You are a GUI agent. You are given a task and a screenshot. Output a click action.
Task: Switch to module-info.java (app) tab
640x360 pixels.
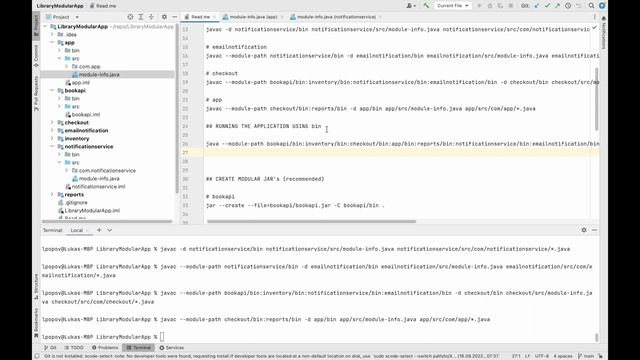pos(253,17)
